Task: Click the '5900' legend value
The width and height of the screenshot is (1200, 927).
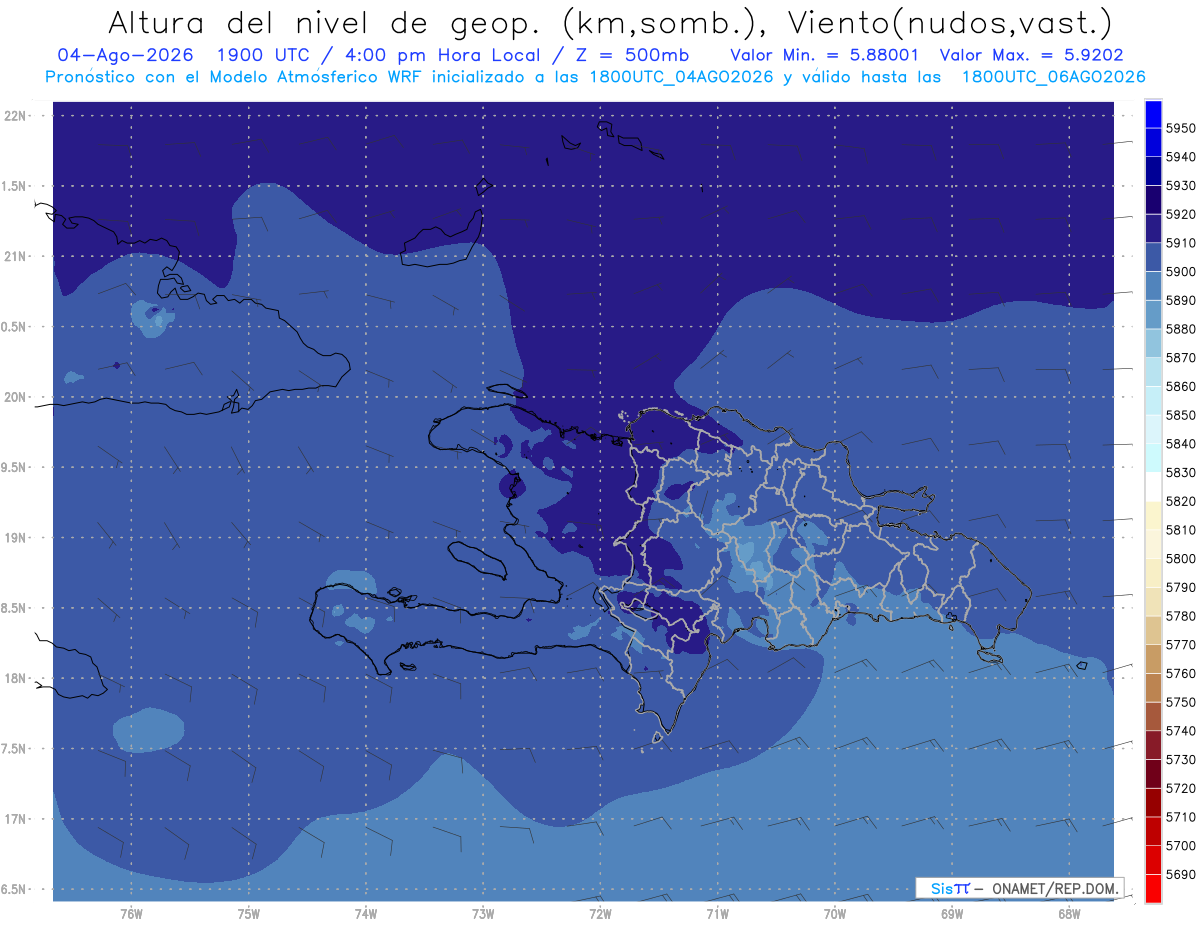Action: (x=1181, y=272)
